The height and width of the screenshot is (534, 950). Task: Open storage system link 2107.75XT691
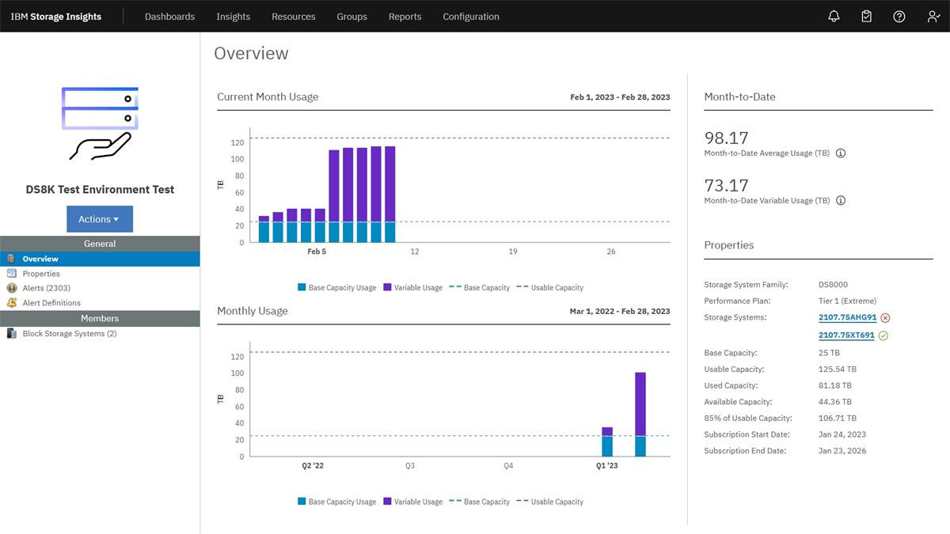846,335
